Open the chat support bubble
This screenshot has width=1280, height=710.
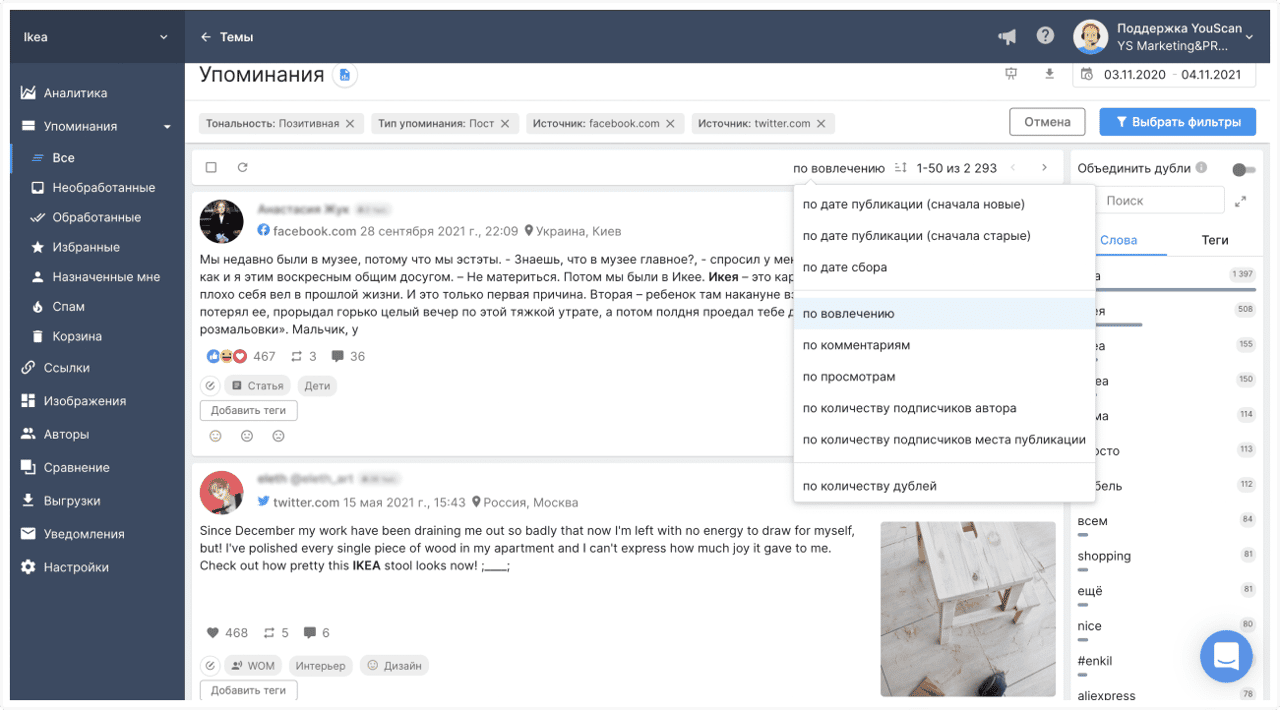[1226, 656]
